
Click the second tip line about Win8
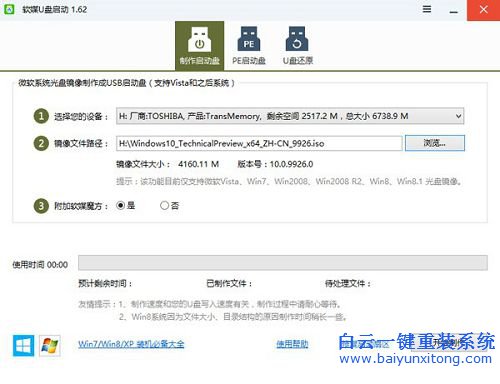233,317
